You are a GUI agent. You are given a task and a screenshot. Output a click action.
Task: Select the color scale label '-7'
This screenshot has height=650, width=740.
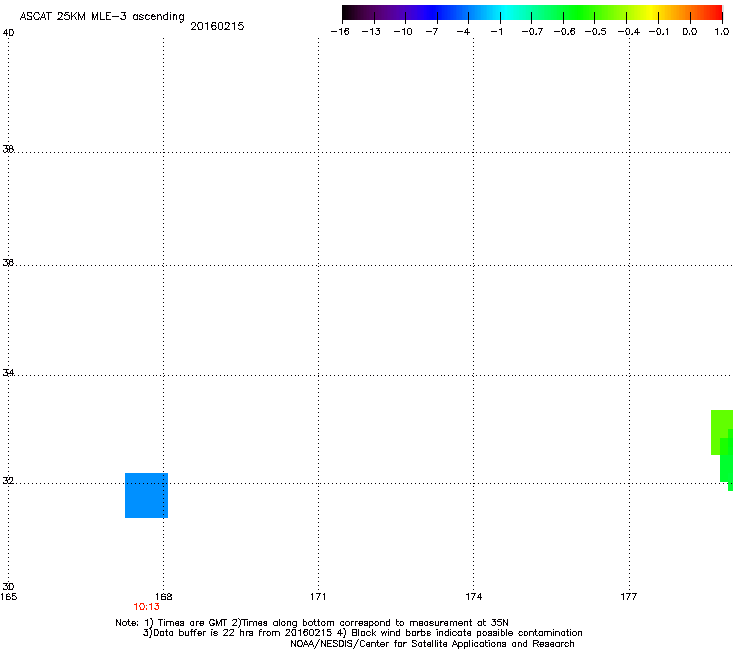pos(432,32)
